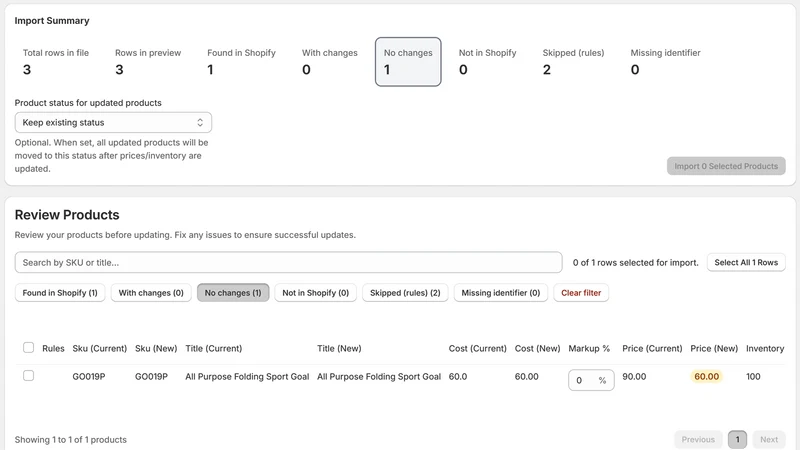Focus the Search by SKU or title field
The width and height of the screenshot is (800, 450).
click(289, 262)
